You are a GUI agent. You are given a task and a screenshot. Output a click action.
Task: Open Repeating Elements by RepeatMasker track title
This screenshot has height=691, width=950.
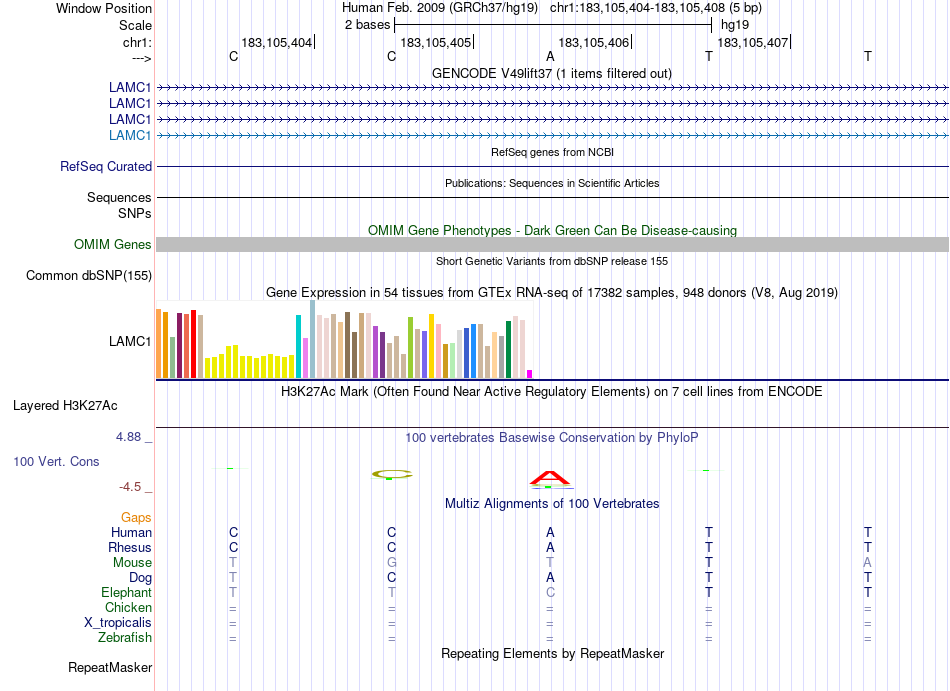pos(552,653)
